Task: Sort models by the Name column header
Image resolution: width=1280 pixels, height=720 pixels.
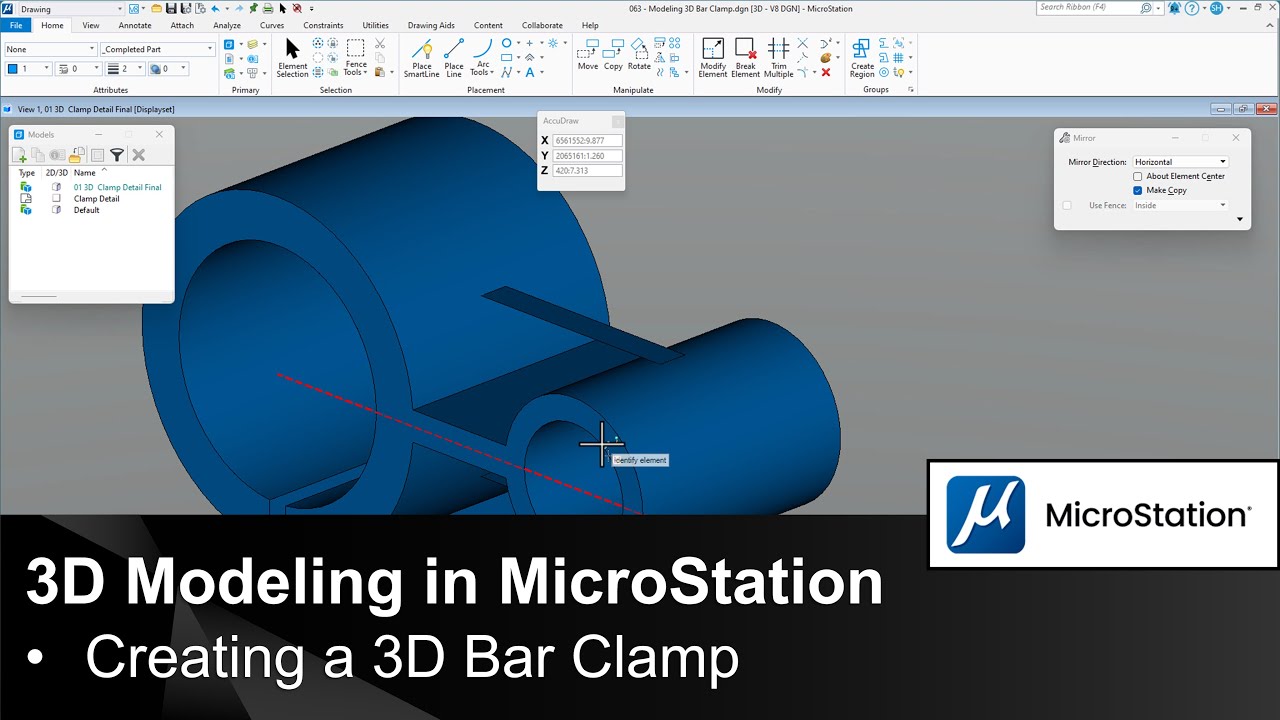Action: (84, 173)
